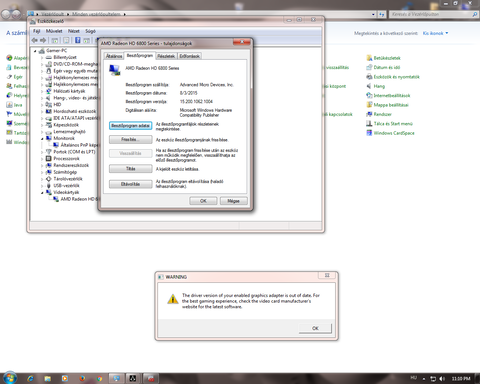The height and width of the screenshot is (384, 480).
Task: Expand the Számítógép node
Action: (x=42, y=172)
